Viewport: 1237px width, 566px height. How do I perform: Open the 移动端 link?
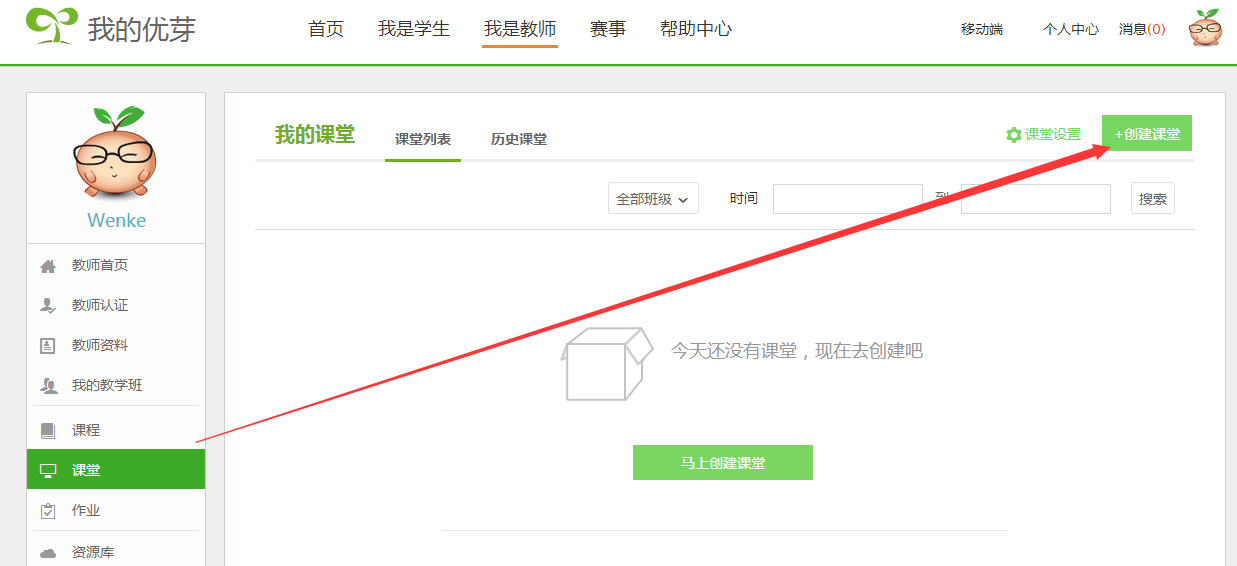tap(982, 30)
